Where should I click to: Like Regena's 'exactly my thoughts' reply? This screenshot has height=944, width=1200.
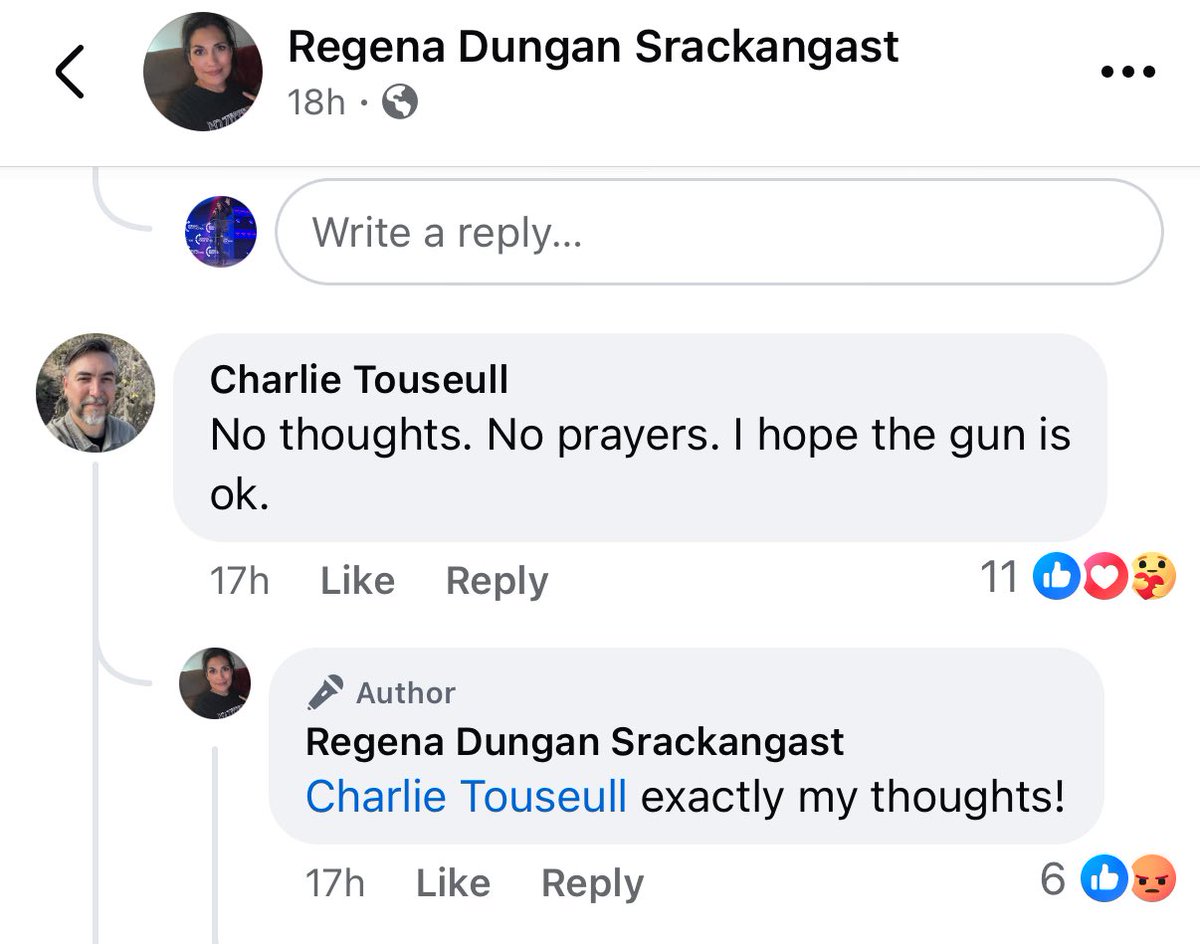(452, 883)
